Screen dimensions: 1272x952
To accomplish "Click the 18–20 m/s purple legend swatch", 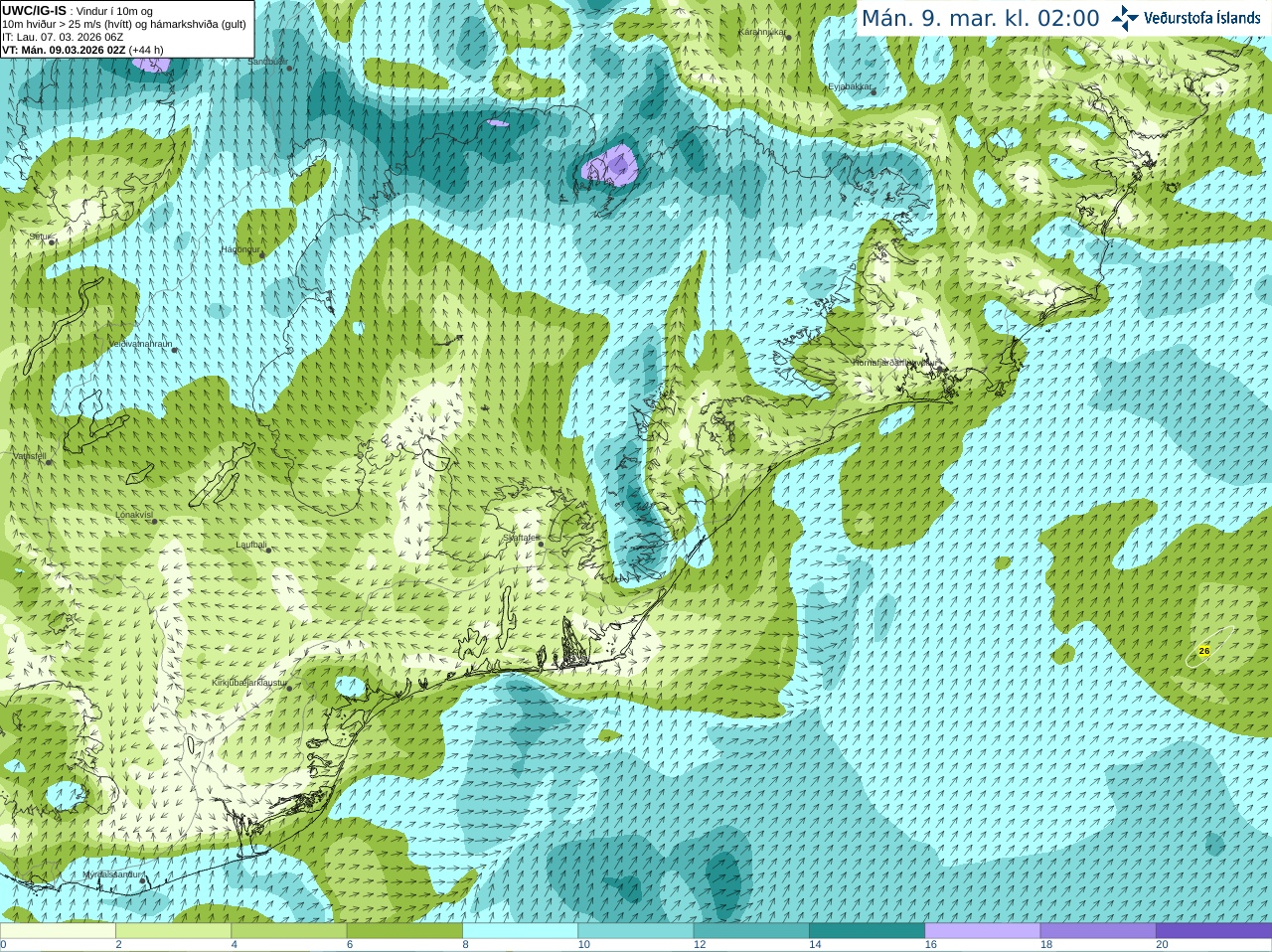I will [x=1097, y=931].
